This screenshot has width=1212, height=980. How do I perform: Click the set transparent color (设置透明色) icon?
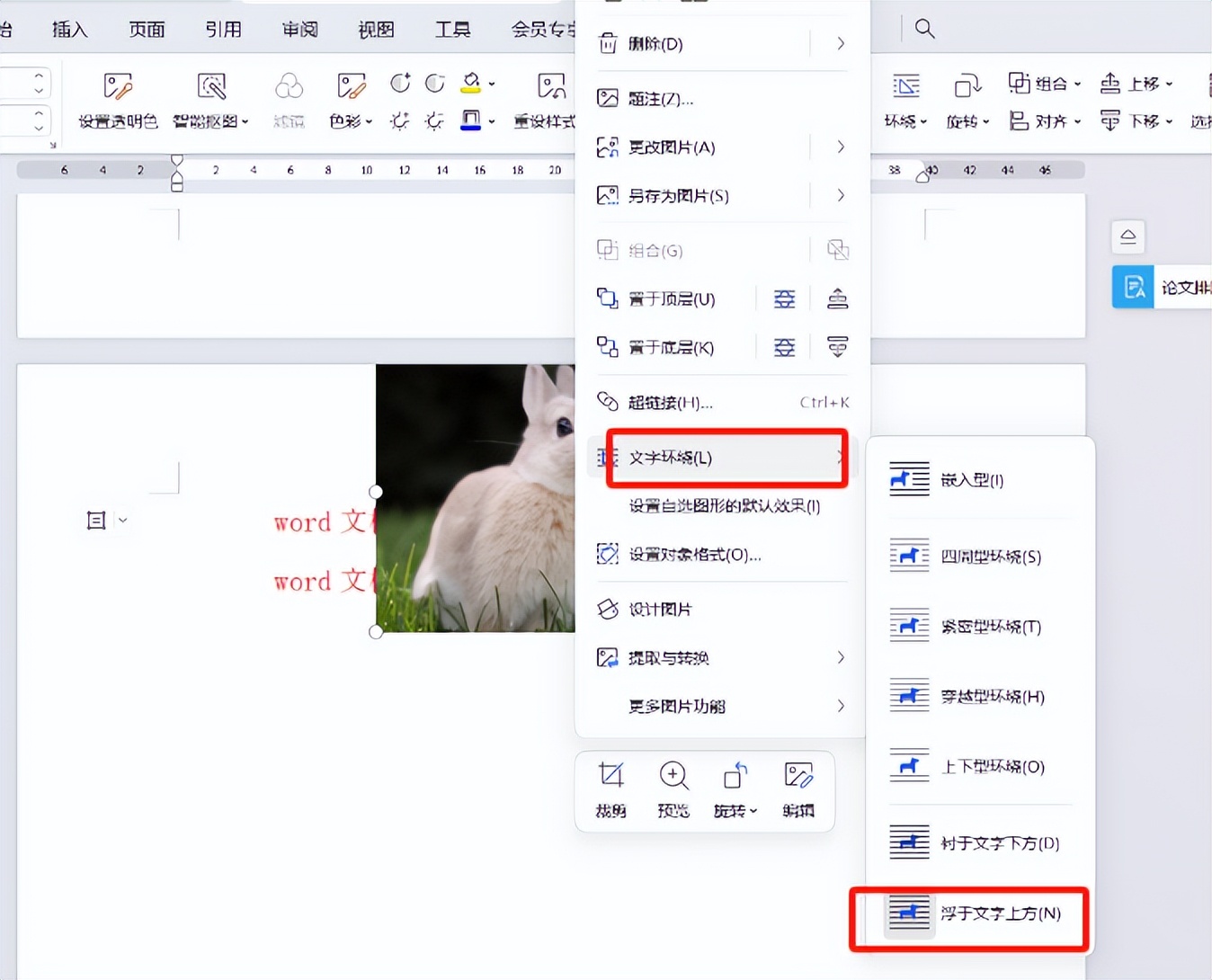pyautogui.click(x=118, y=87)
